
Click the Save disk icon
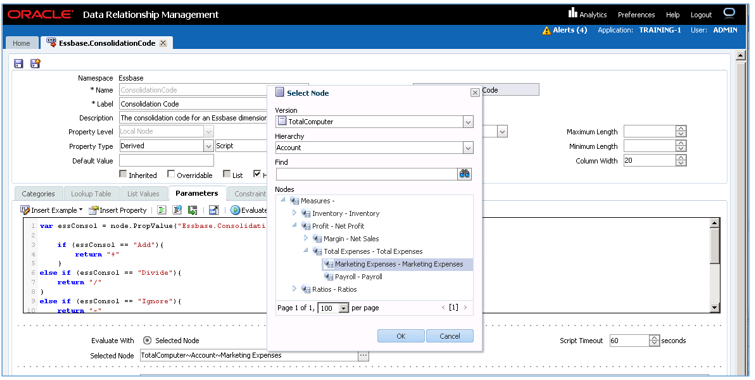pyautogui.click(x=18, y=64)
